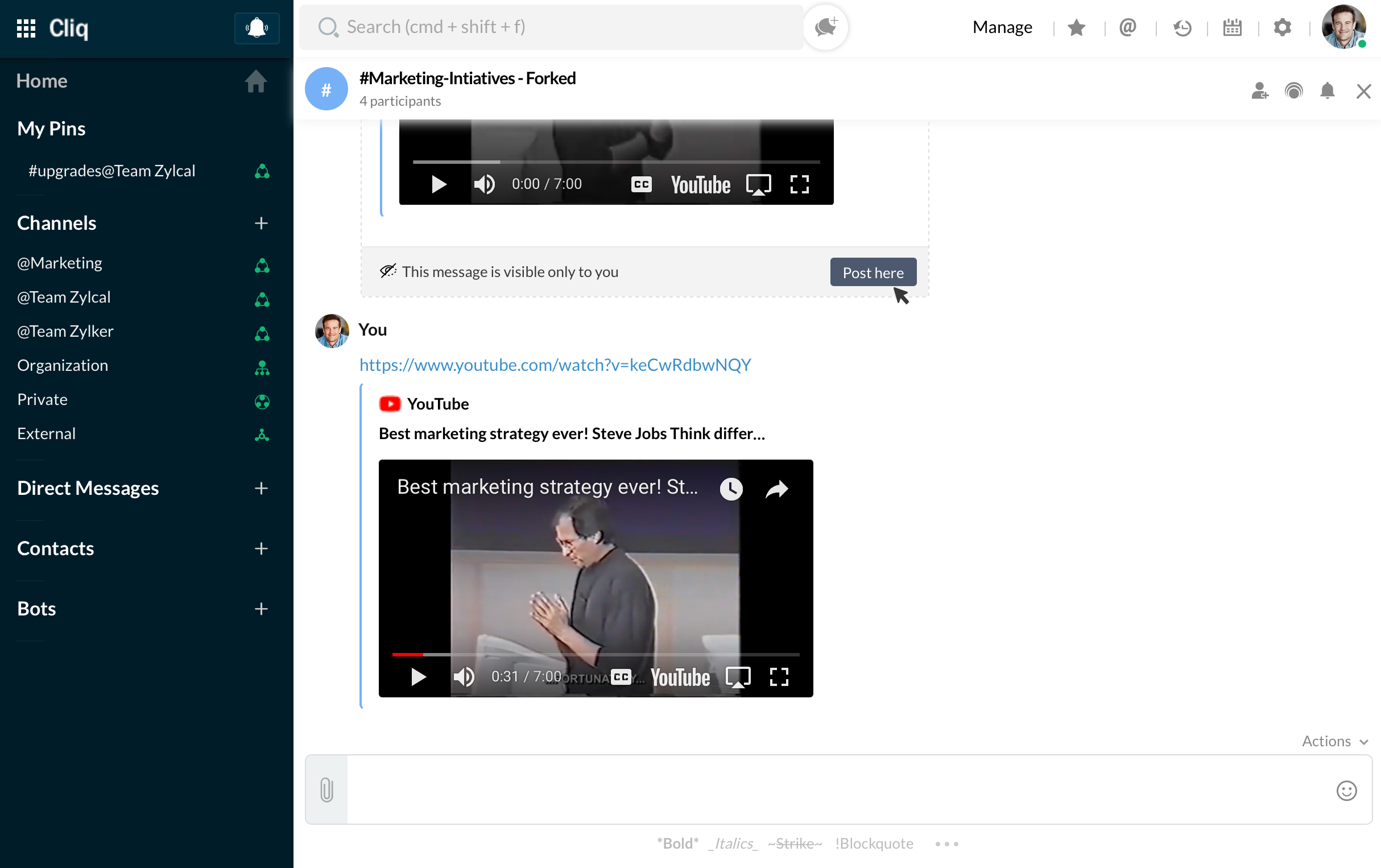Mute the lower video volume icon
This screenshot has width=1381, height=868.
tap(464, 677)
